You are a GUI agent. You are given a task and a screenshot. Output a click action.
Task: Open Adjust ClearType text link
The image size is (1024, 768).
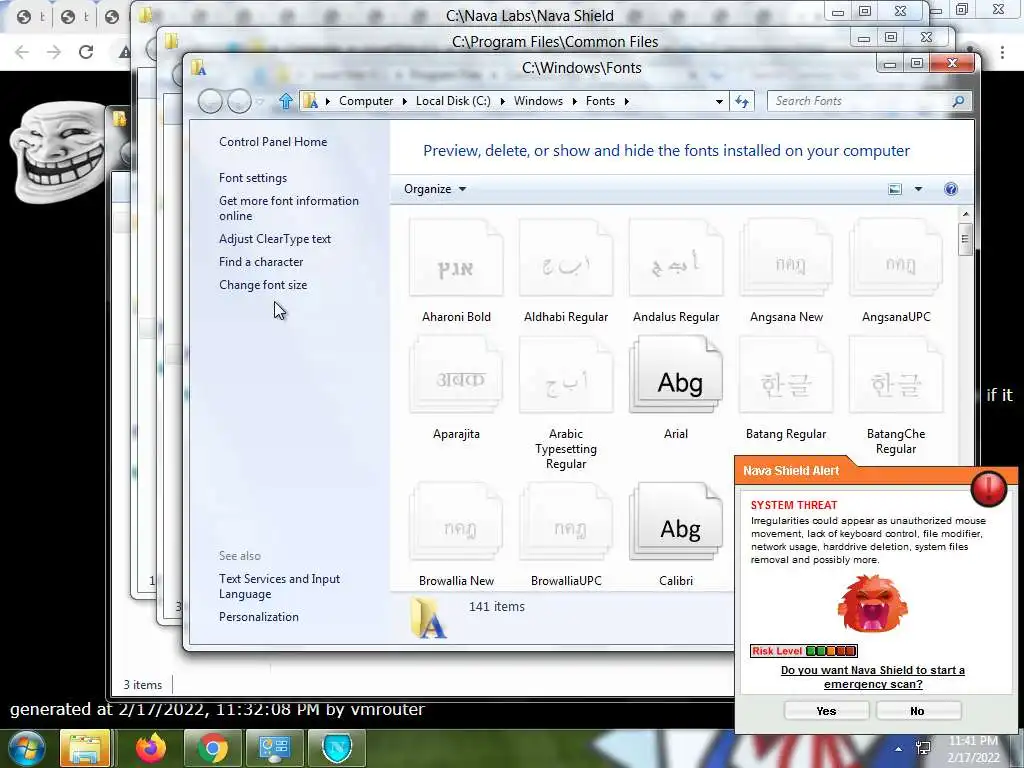(x=275, y=239)
